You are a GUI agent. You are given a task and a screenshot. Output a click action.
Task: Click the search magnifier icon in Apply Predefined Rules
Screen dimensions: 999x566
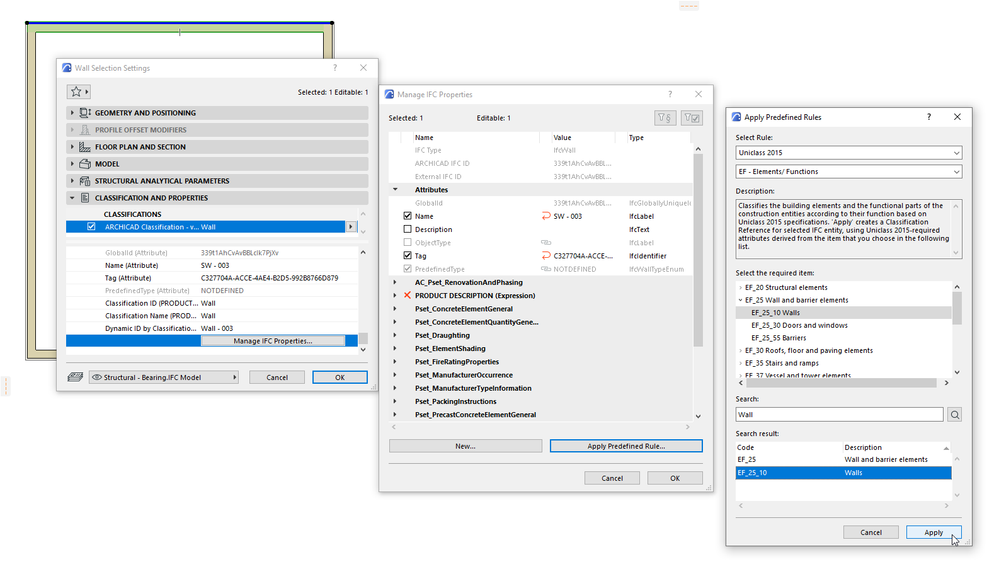pos(954,415)
